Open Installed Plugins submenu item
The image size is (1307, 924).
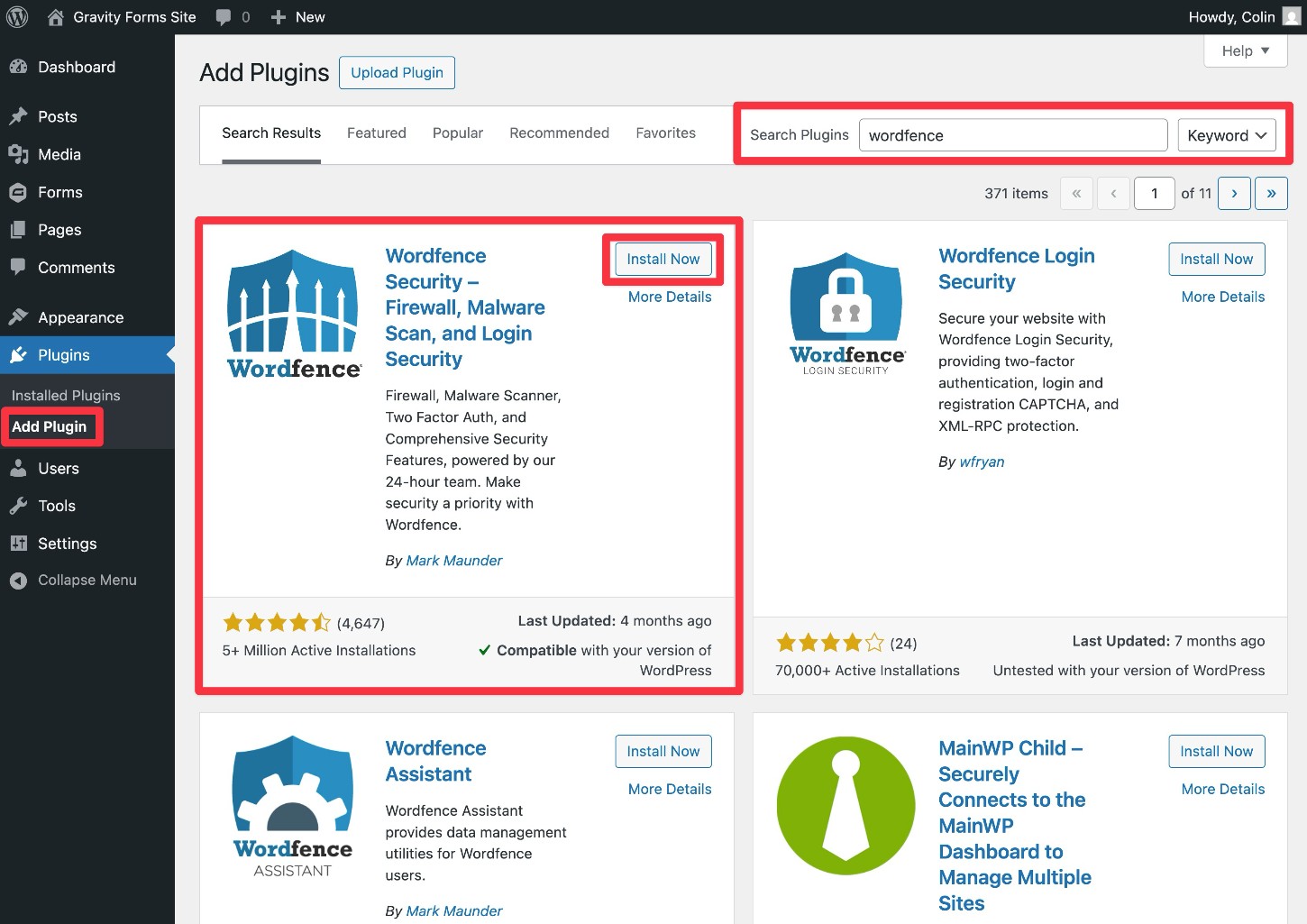(x=66, y=395)
